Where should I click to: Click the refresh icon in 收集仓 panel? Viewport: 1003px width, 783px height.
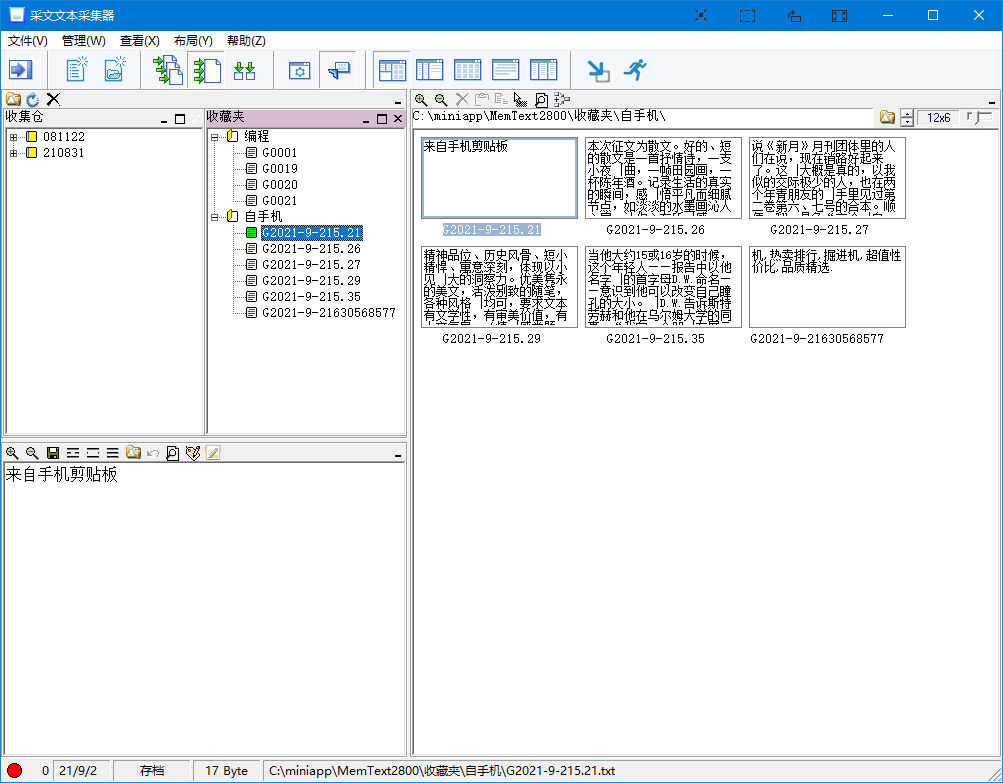[33, 99]
